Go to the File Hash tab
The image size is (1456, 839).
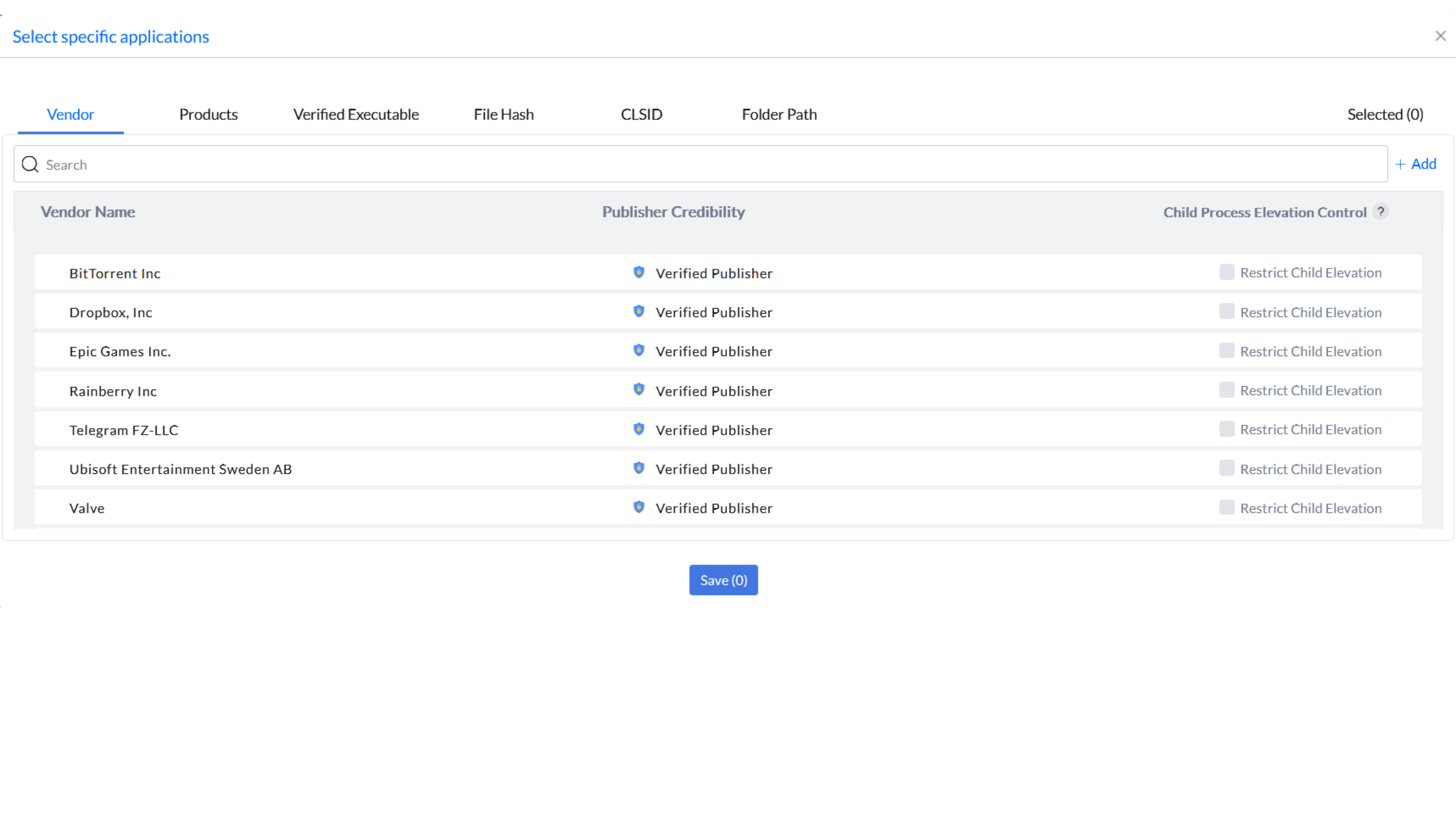(503, 114)
